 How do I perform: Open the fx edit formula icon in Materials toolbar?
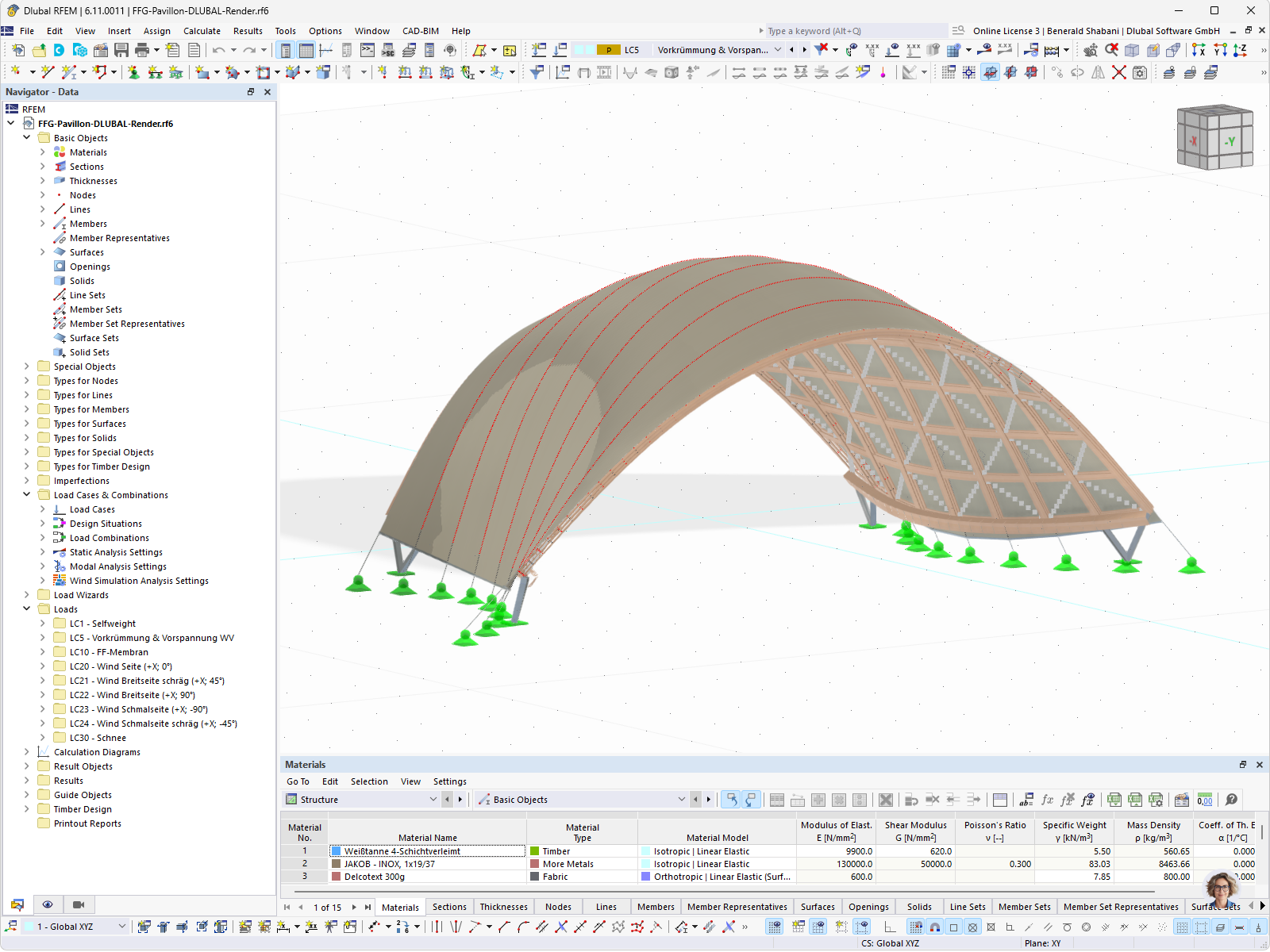[1047, 799]
